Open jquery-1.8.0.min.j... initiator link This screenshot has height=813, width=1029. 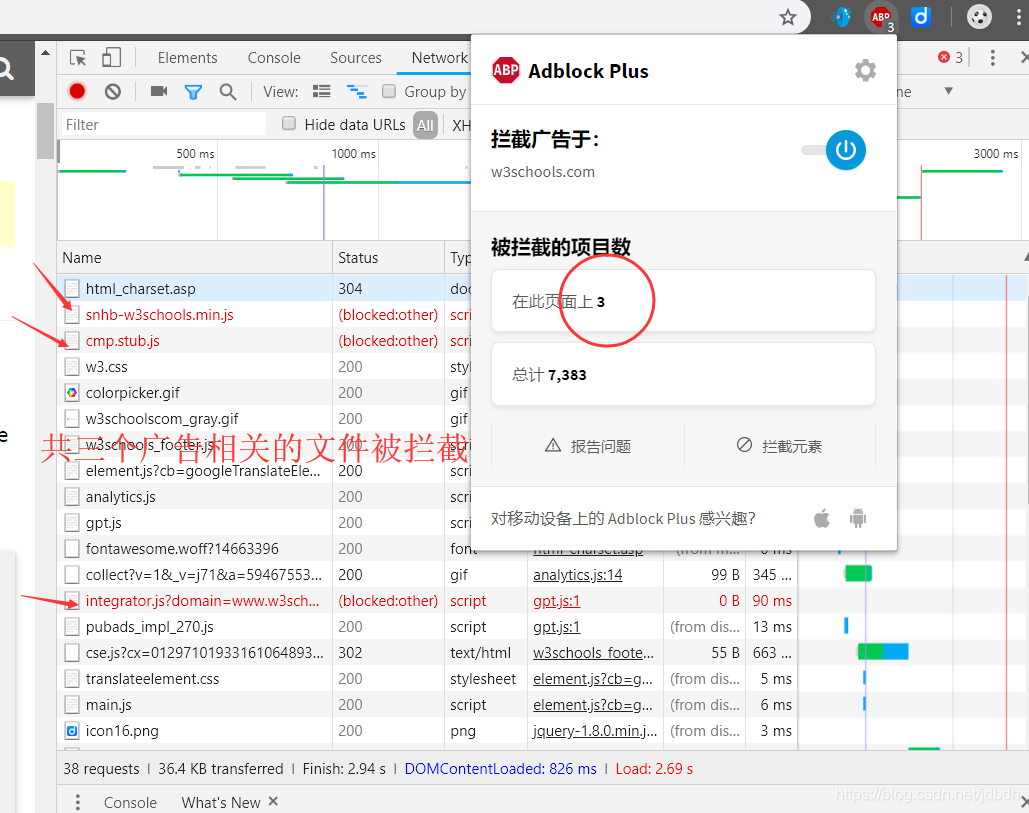pyautogui.click(x=595, y=731)
